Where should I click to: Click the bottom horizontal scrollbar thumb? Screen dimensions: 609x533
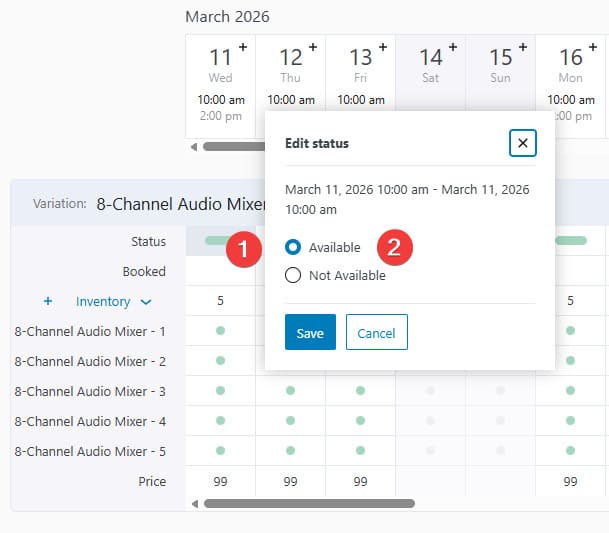coord(308,504)
